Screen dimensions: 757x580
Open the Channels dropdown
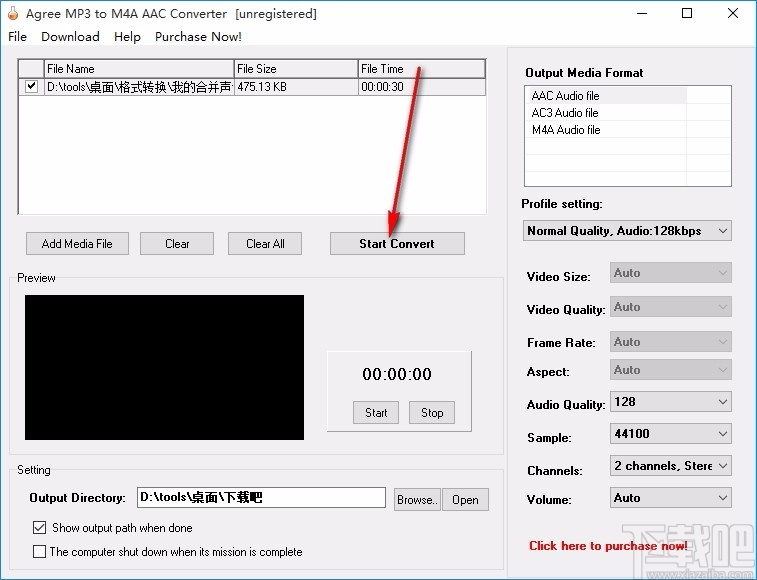click(x=671, y=466)
